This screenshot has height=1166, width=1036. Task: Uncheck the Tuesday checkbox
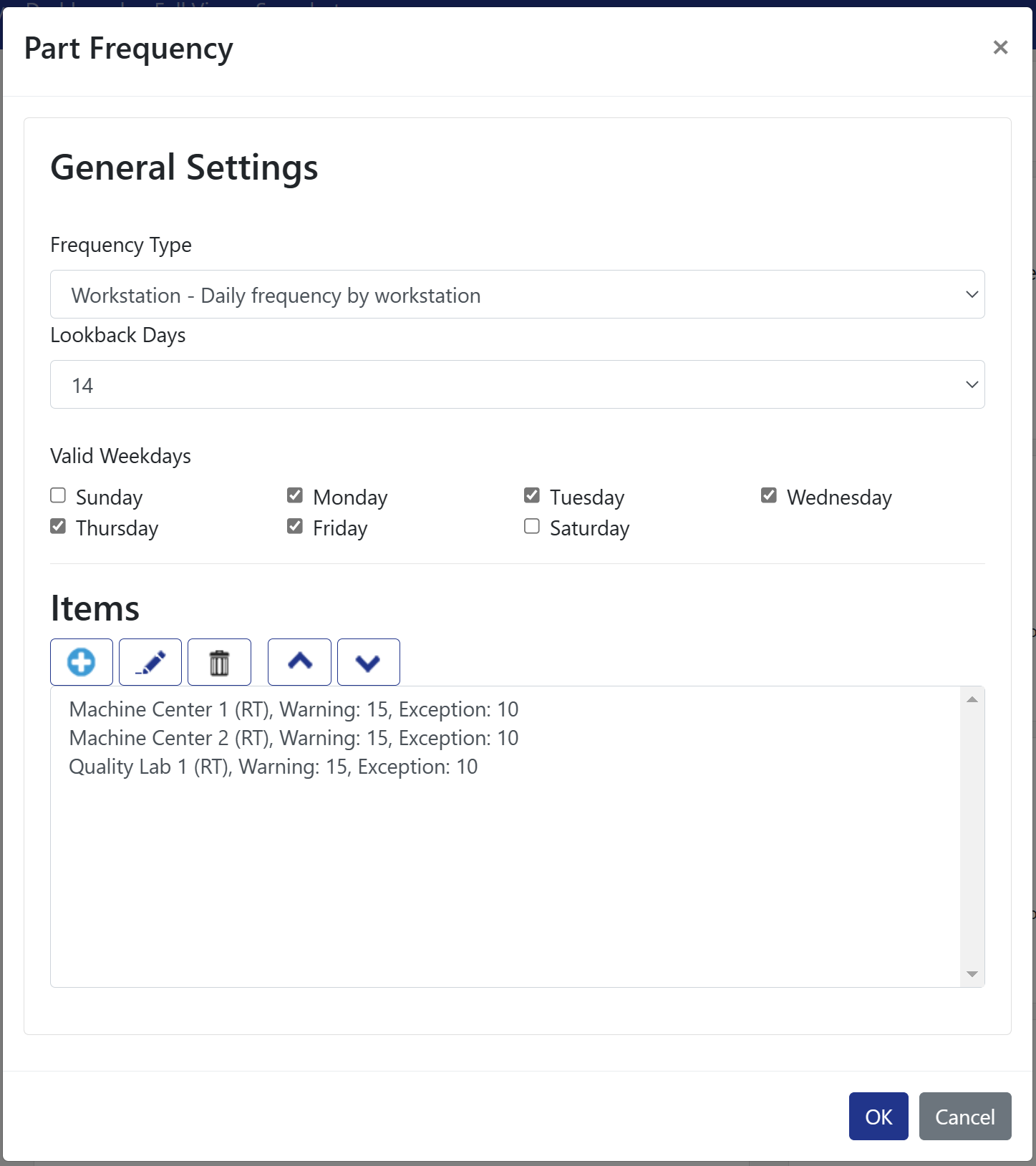(532, 495)
